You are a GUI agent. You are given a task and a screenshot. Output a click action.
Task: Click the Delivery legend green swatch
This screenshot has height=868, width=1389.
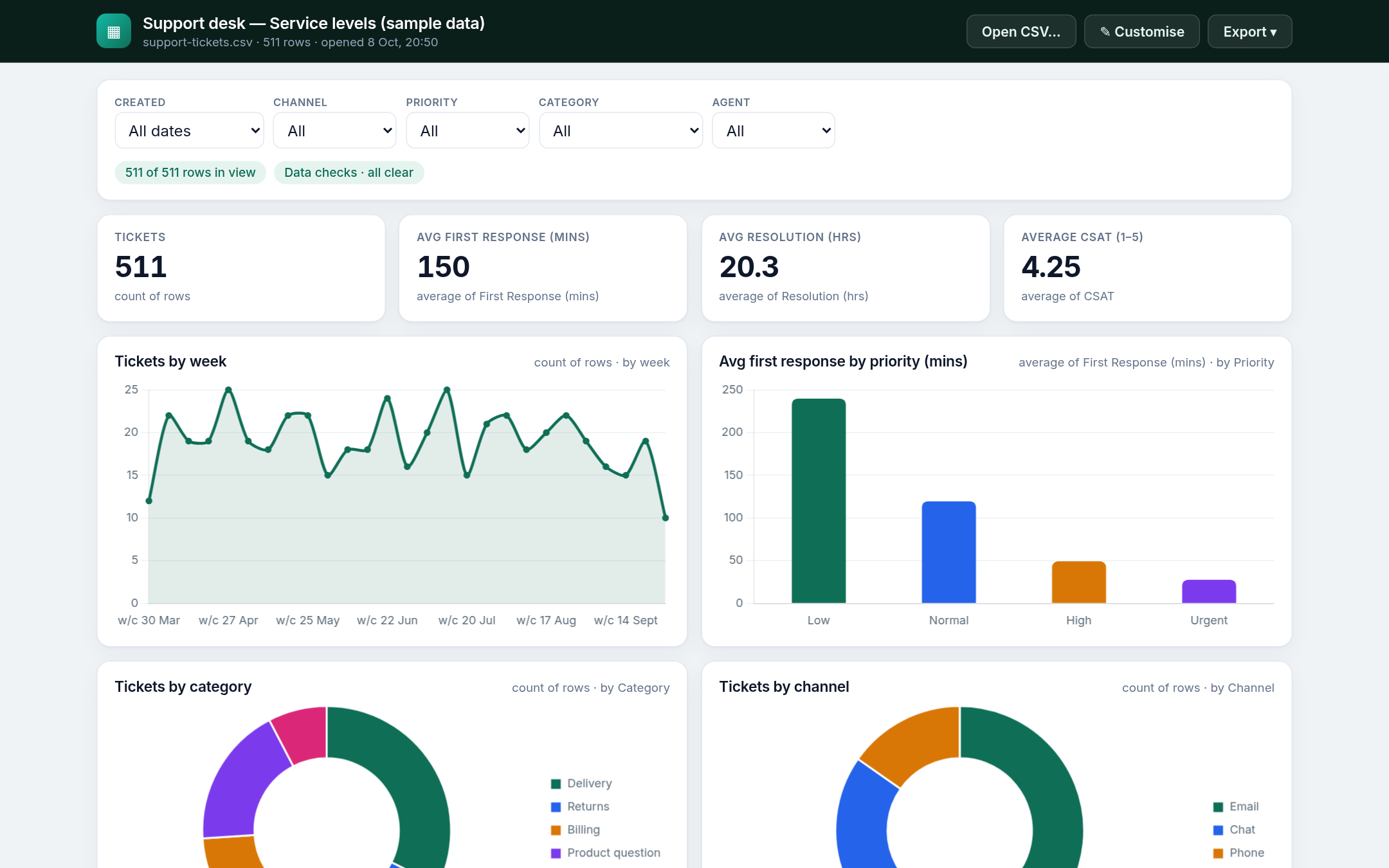tap(556, 784)
